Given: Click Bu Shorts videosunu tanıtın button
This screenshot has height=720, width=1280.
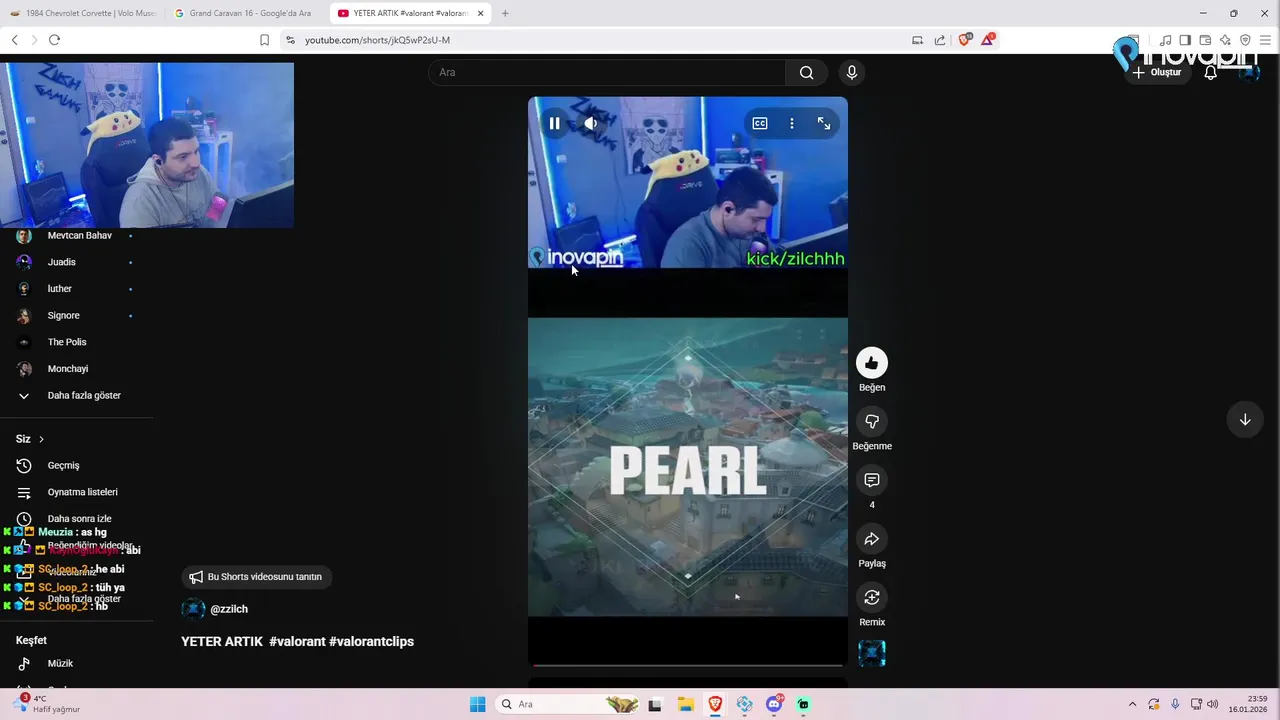Looking at the screenshot, I should tap(257, 577).
